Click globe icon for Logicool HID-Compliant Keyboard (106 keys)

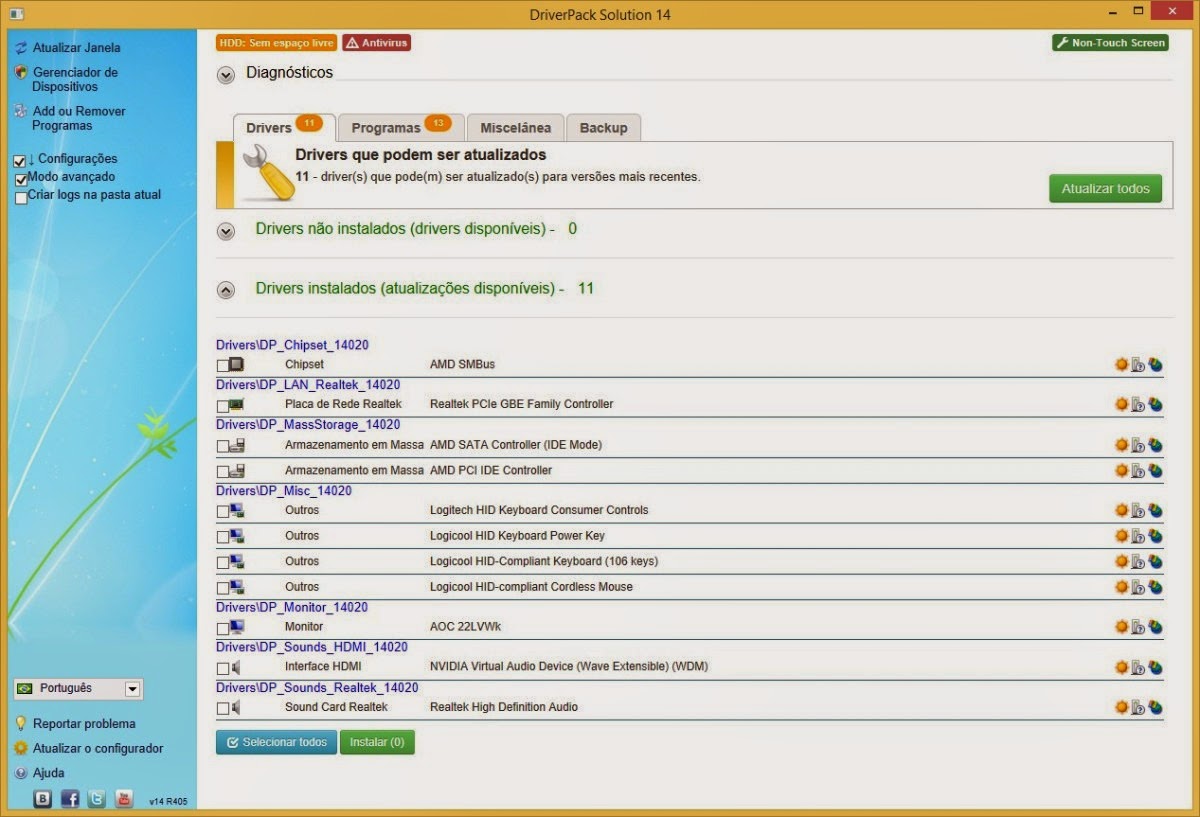point(1155,561)
